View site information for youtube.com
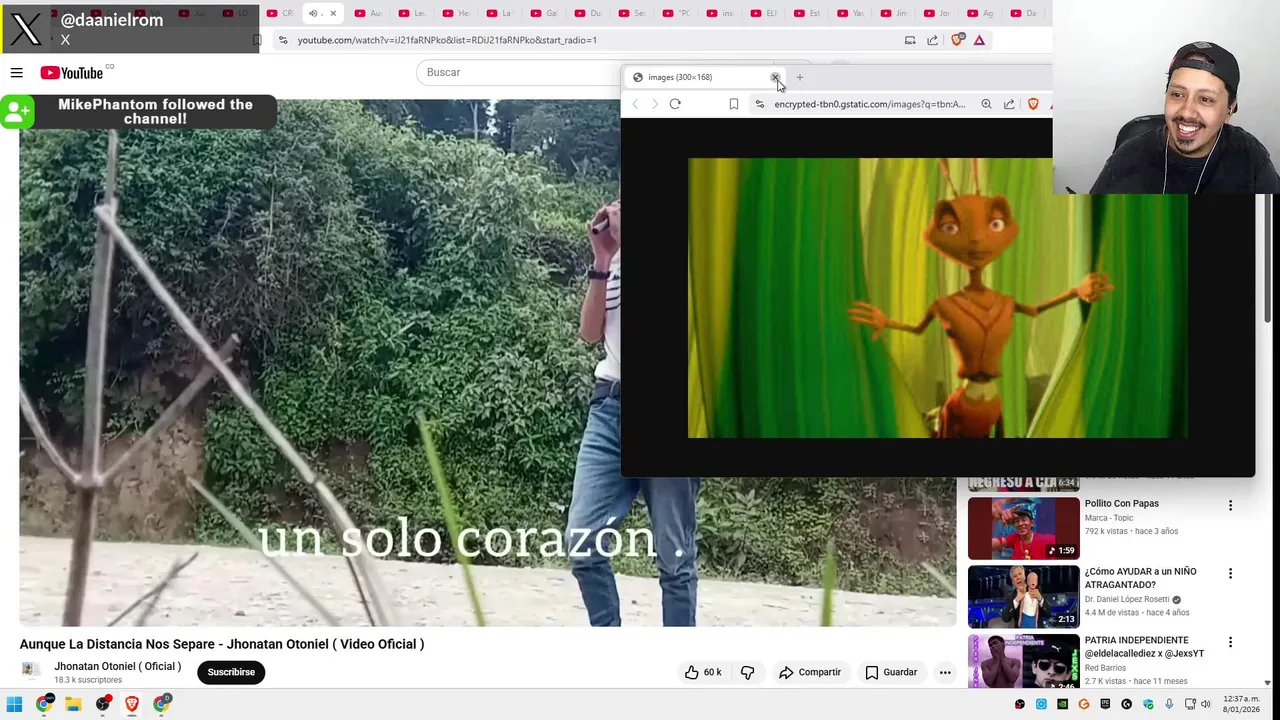This screenshot has height=720, width=1280. [x=283, y=40]
